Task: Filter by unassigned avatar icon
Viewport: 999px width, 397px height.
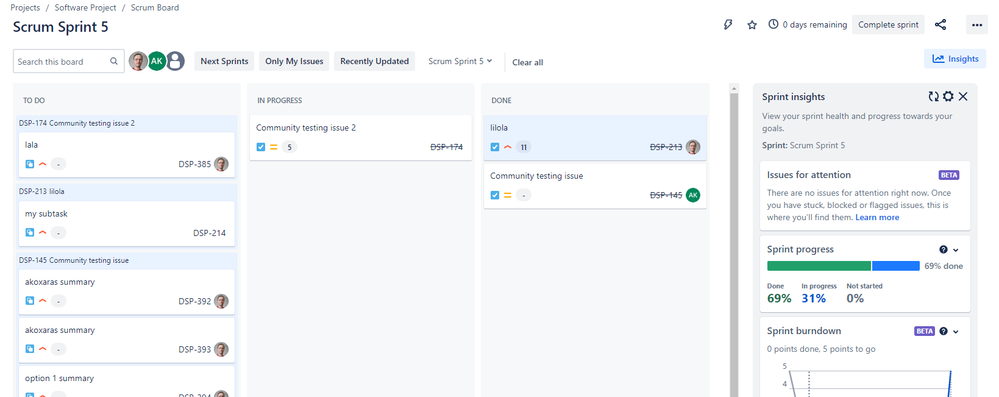Action: point(175,61)
